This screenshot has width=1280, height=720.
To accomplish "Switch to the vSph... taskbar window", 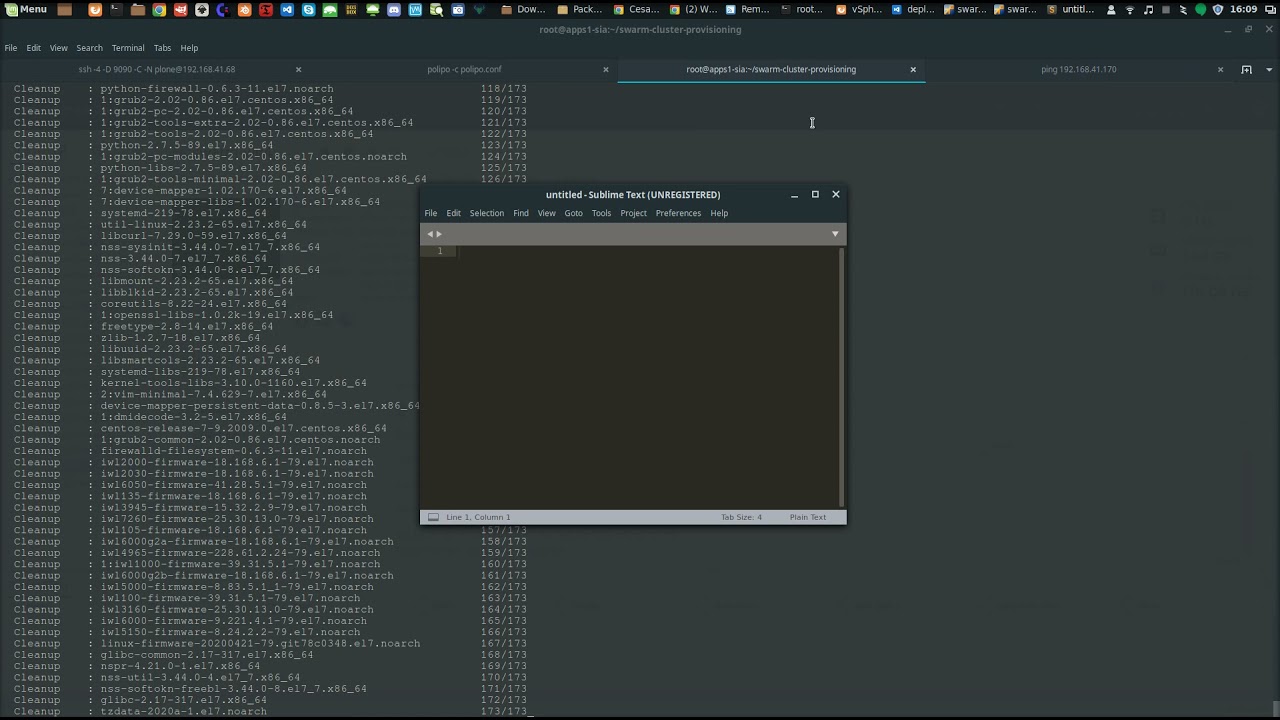I will [861, 9].
